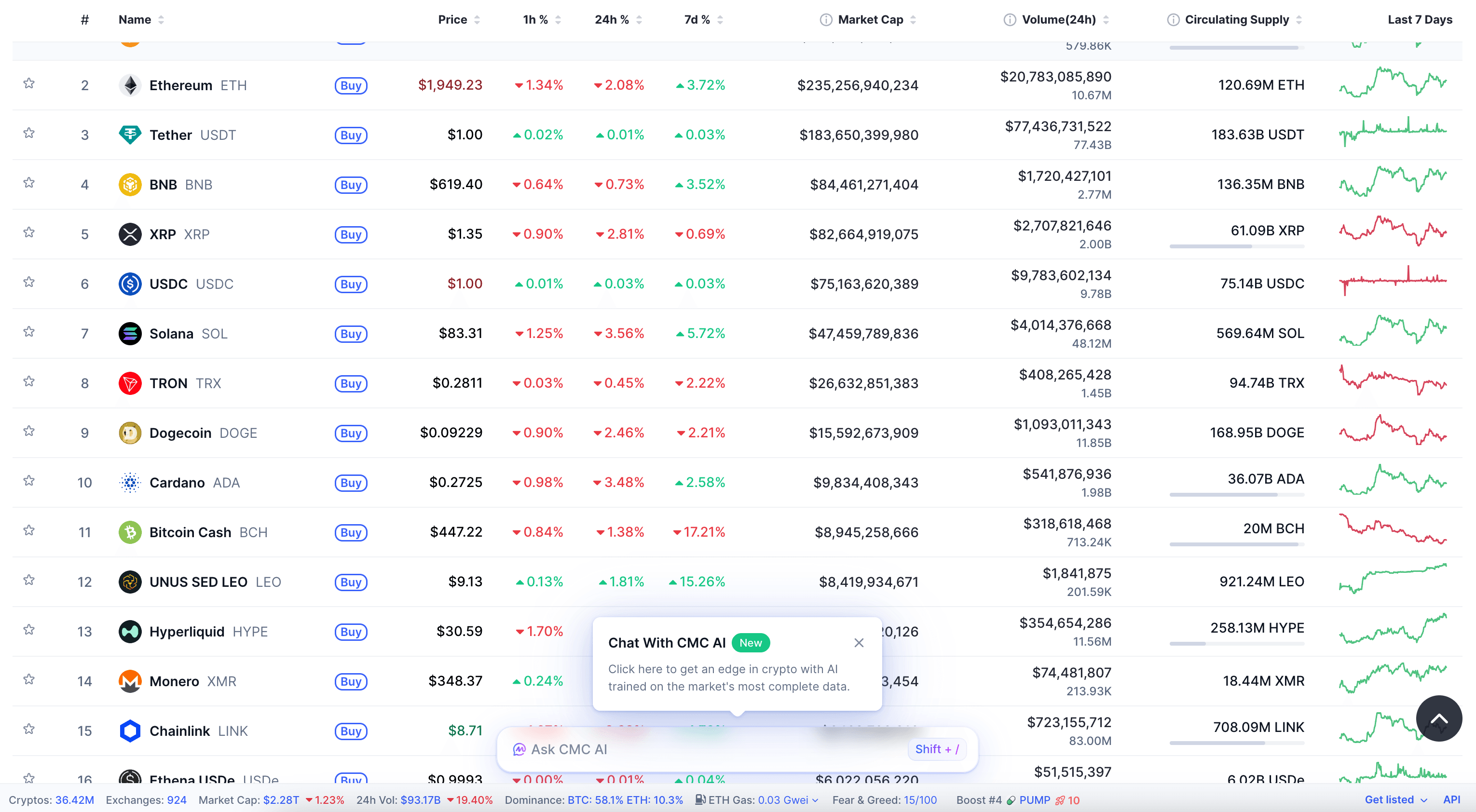Click the Chainlink logo icon

point(130,731)
